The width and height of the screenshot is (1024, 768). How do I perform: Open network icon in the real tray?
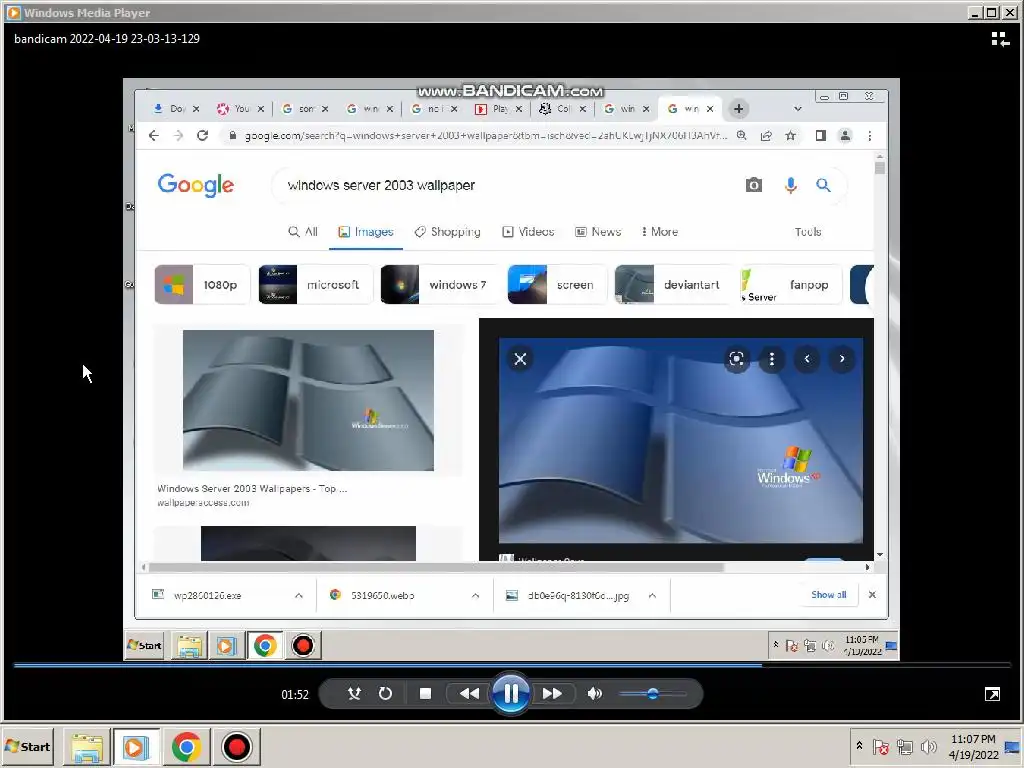(x=904, y=746)
